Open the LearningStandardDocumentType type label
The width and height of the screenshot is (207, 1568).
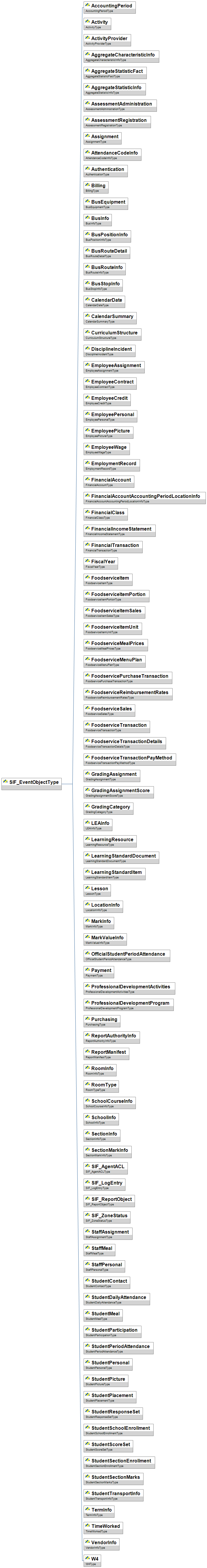106,861
